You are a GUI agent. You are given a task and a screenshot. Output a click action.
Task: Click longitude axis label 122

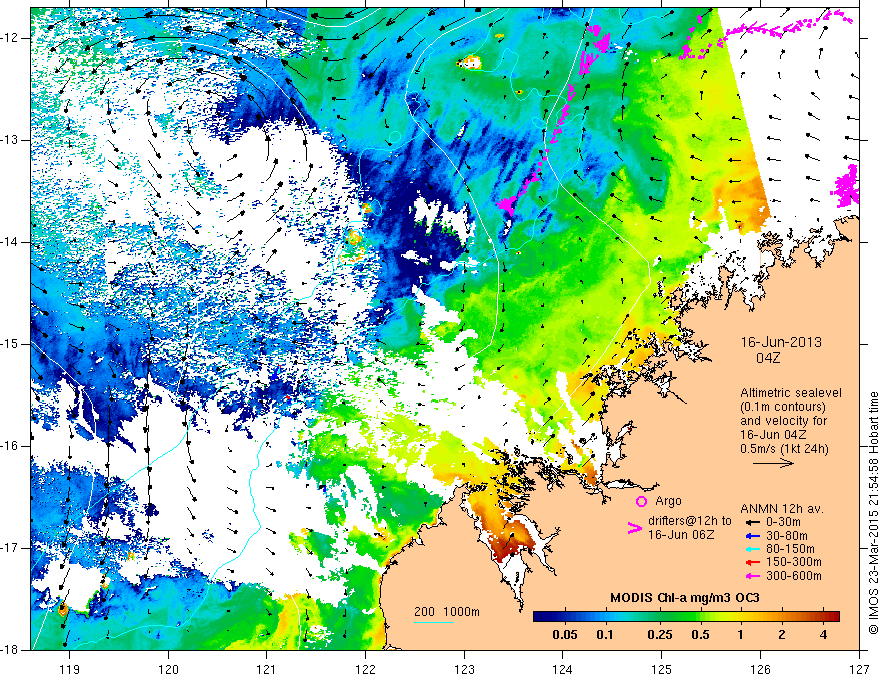click(x=365, y=669)
